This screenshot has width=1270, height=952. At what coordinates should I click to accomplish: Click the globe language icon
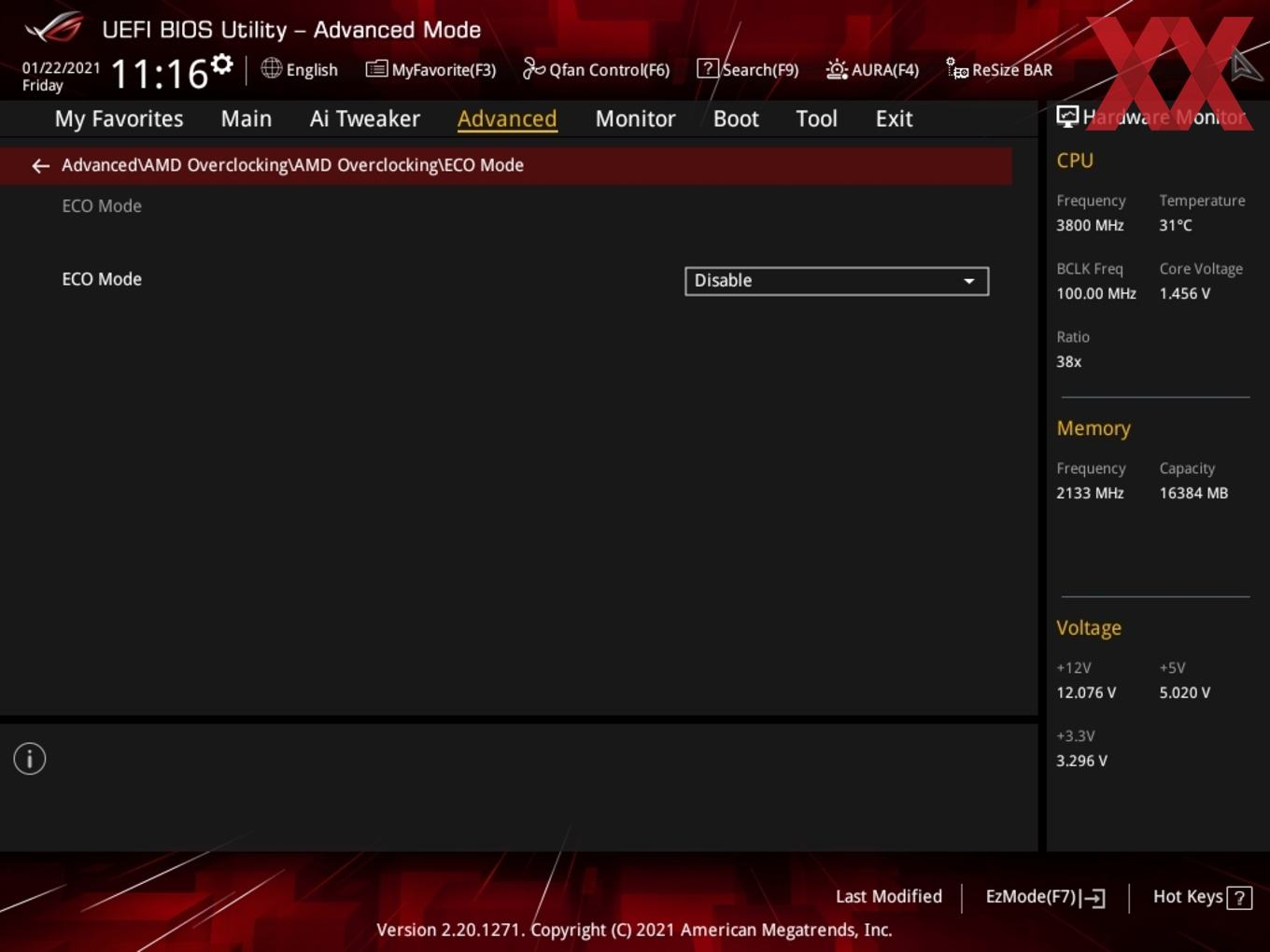click(x=271, y=68)
